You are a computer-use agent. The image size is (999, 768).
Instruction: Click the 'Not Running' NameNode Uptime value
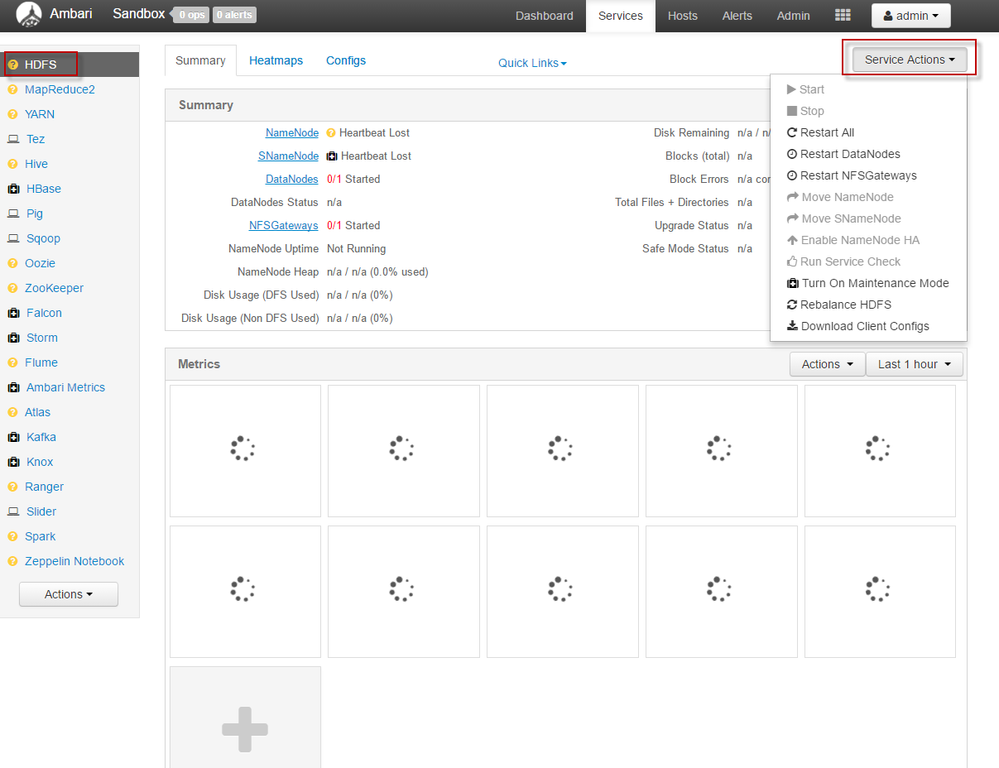356,249
